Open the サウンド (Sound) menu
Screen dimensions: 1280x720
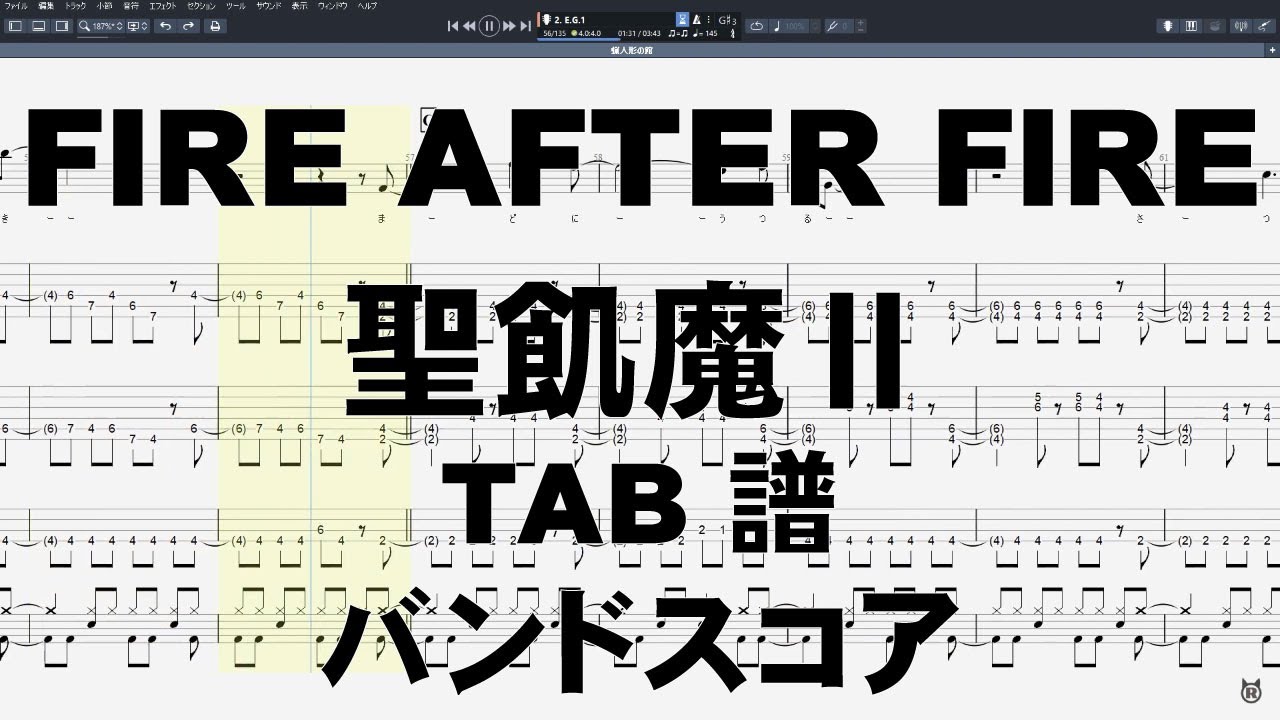[269, 6]
